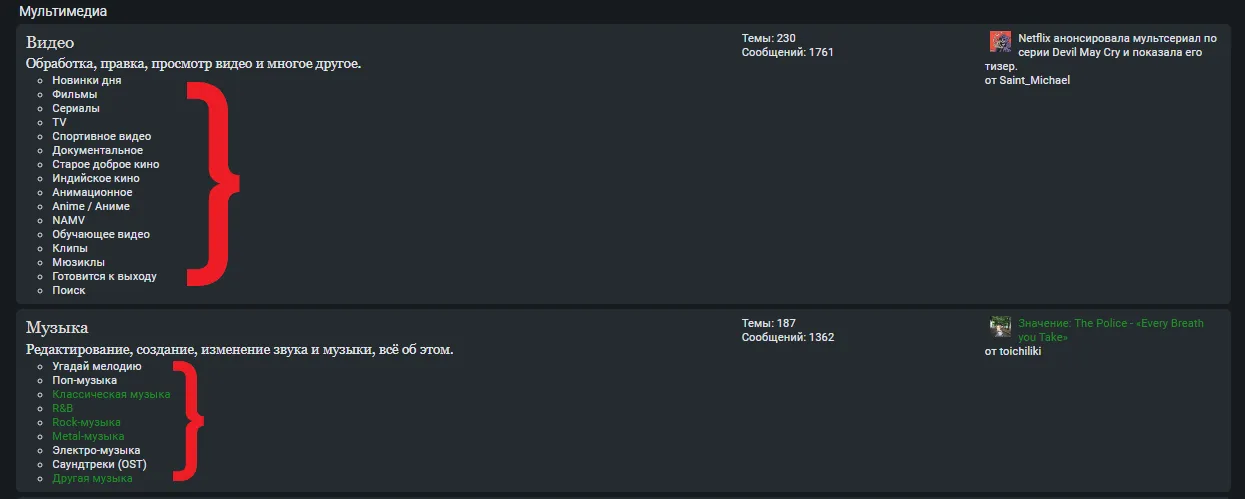Visit the Anime / Аниме subforum
This screenshot has width=1245, height=499.
tap(91, 206)
